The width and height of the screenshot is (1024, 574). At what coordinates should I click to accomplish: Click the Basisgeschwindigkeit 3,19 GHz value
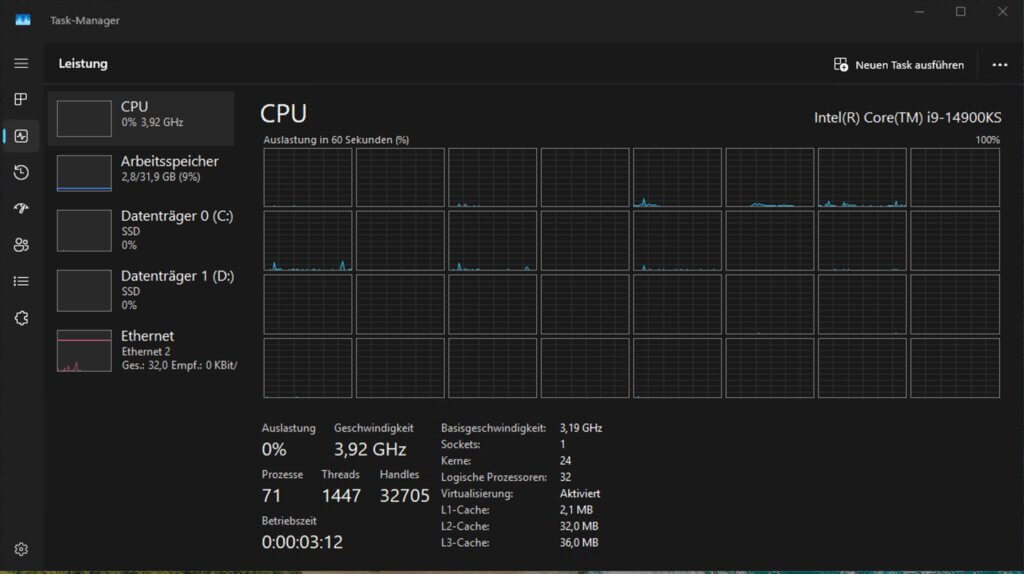point(581,428)
